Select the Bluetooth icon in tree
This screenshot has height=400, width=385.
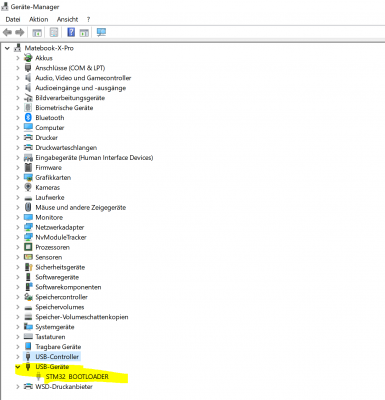pyautogui.click(x=28, y=118)
